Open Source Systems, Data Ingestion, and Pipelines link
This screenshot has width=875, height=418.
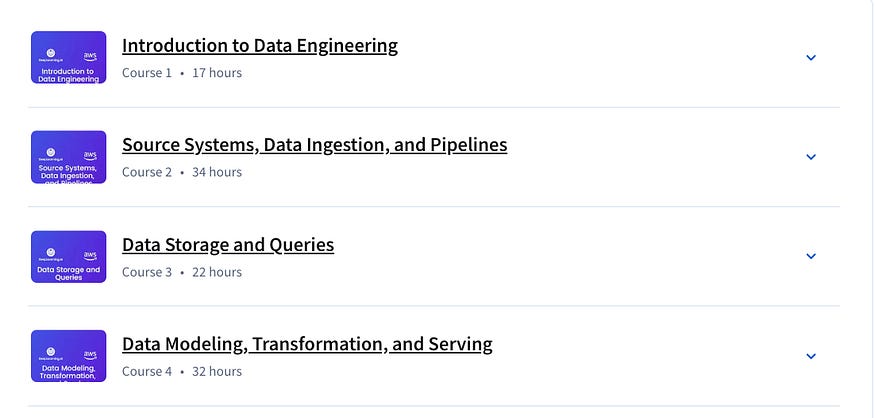[x=314, y=145]
